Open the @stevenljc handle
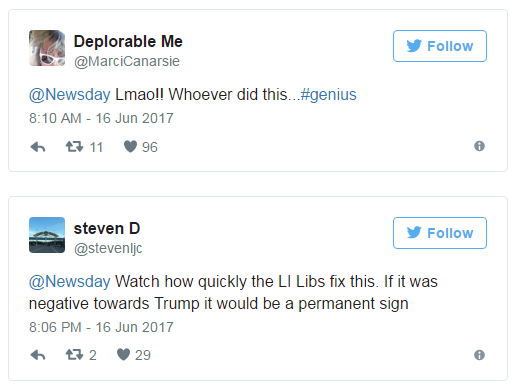Viewport: 516px width, 387px height. (x=108, y=248)
